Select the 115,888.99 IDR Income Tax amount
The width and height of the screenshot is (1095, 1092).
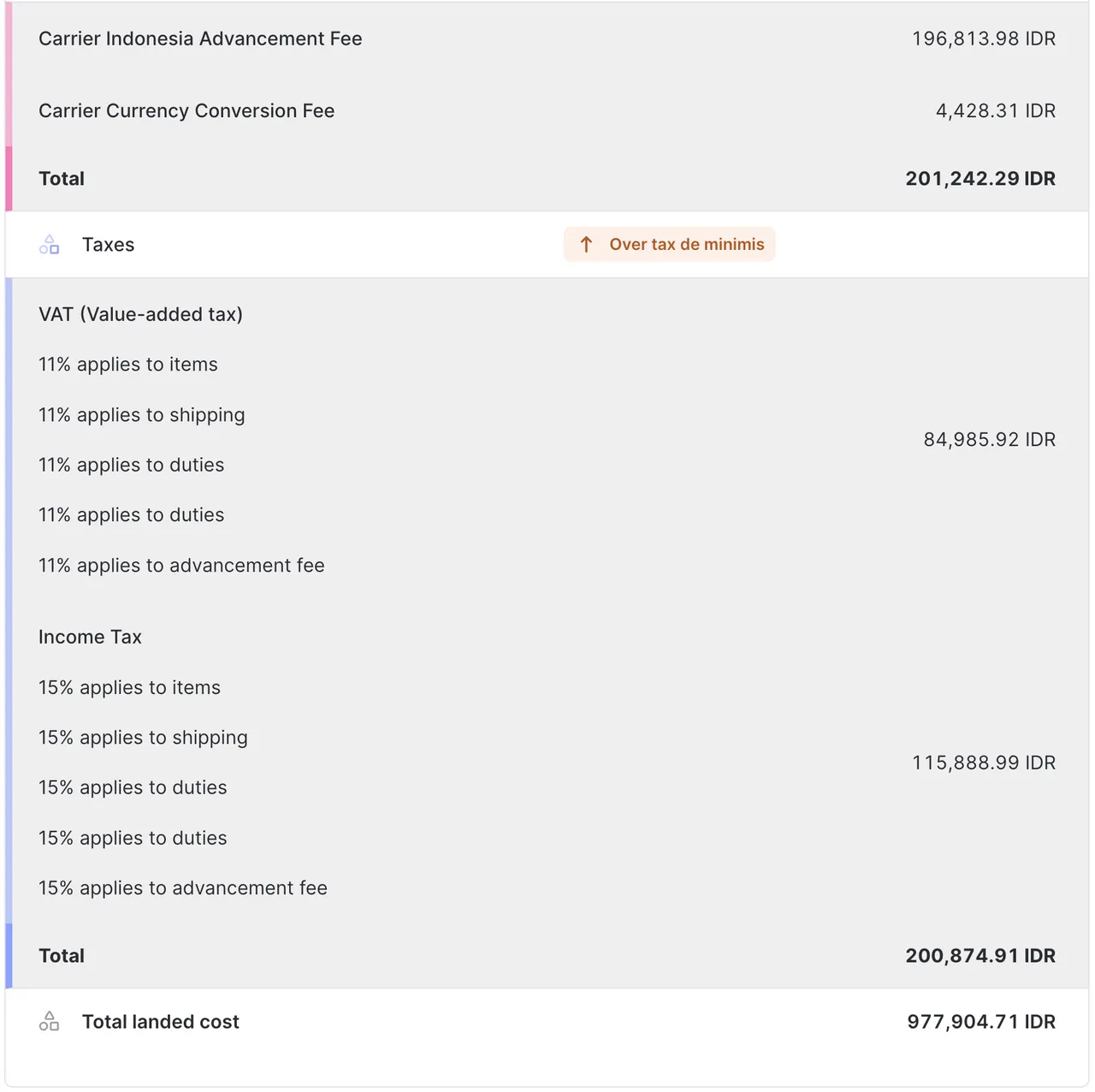(x=983, y=763)
